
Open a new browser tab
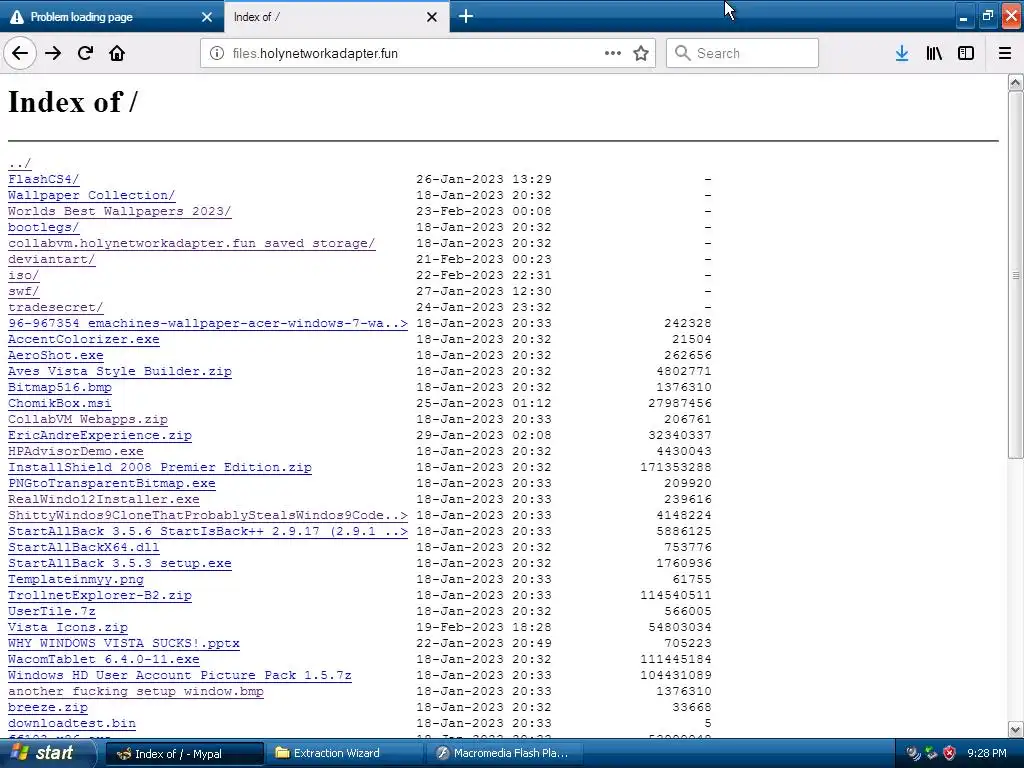pyautogui.click(x=466, y=17)
